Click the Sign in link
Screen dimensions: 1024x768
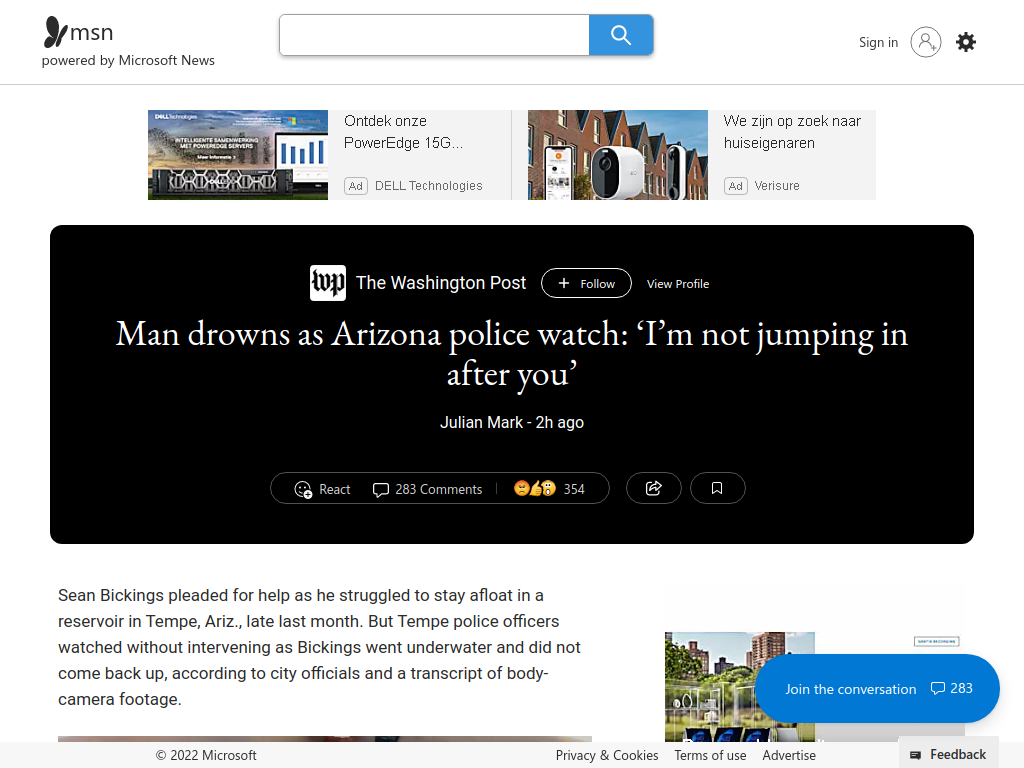[x=878, y=42]
